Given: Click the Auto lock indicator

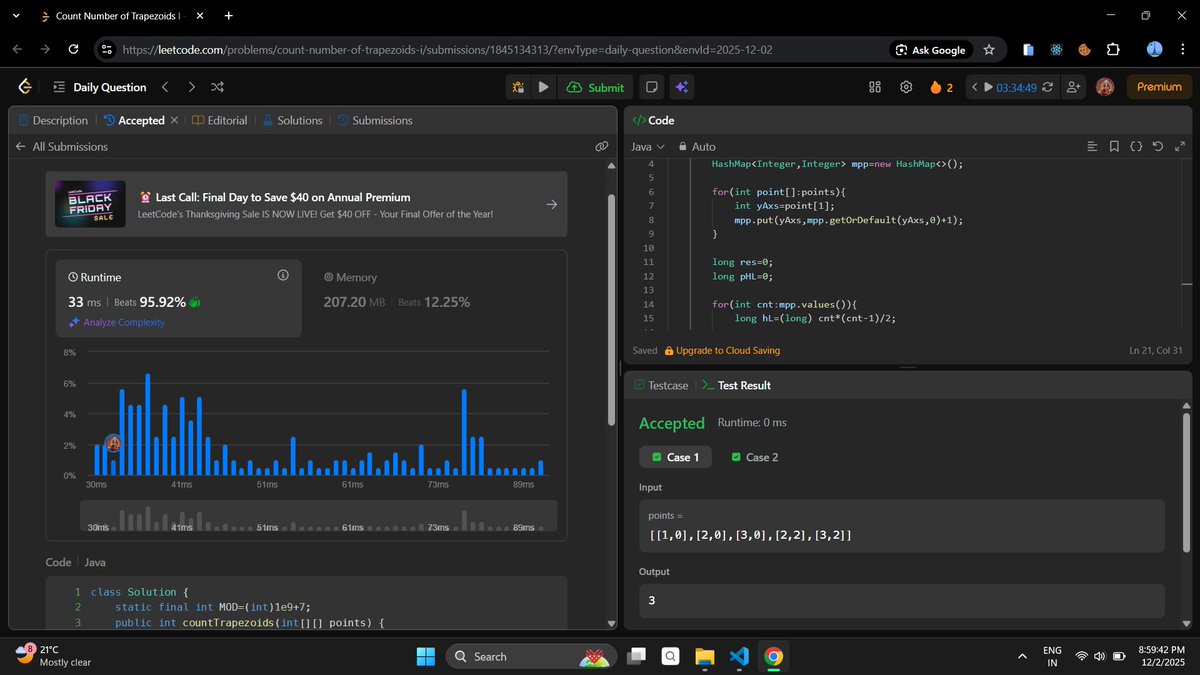Looking at the screenshot, I should click(x=697, y=146).
